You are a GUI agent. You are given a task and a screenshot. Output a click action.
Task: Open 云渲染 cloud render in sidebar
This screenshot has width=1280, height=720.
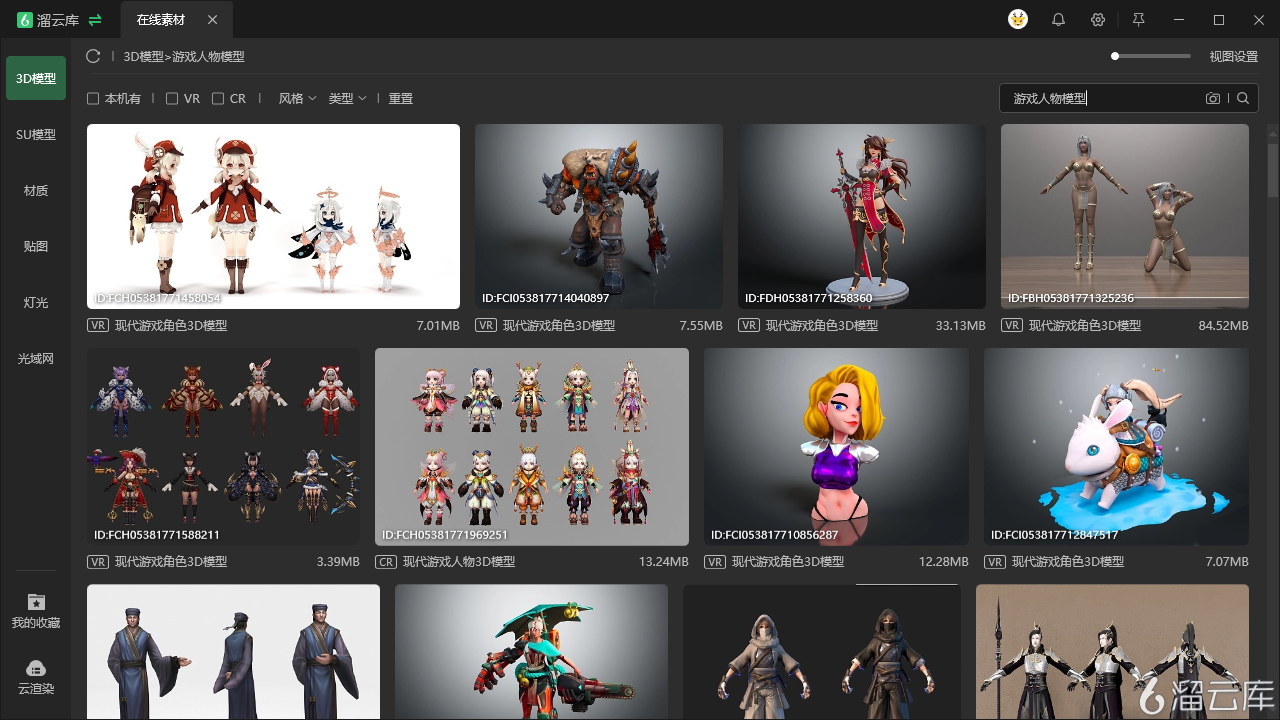36,677
